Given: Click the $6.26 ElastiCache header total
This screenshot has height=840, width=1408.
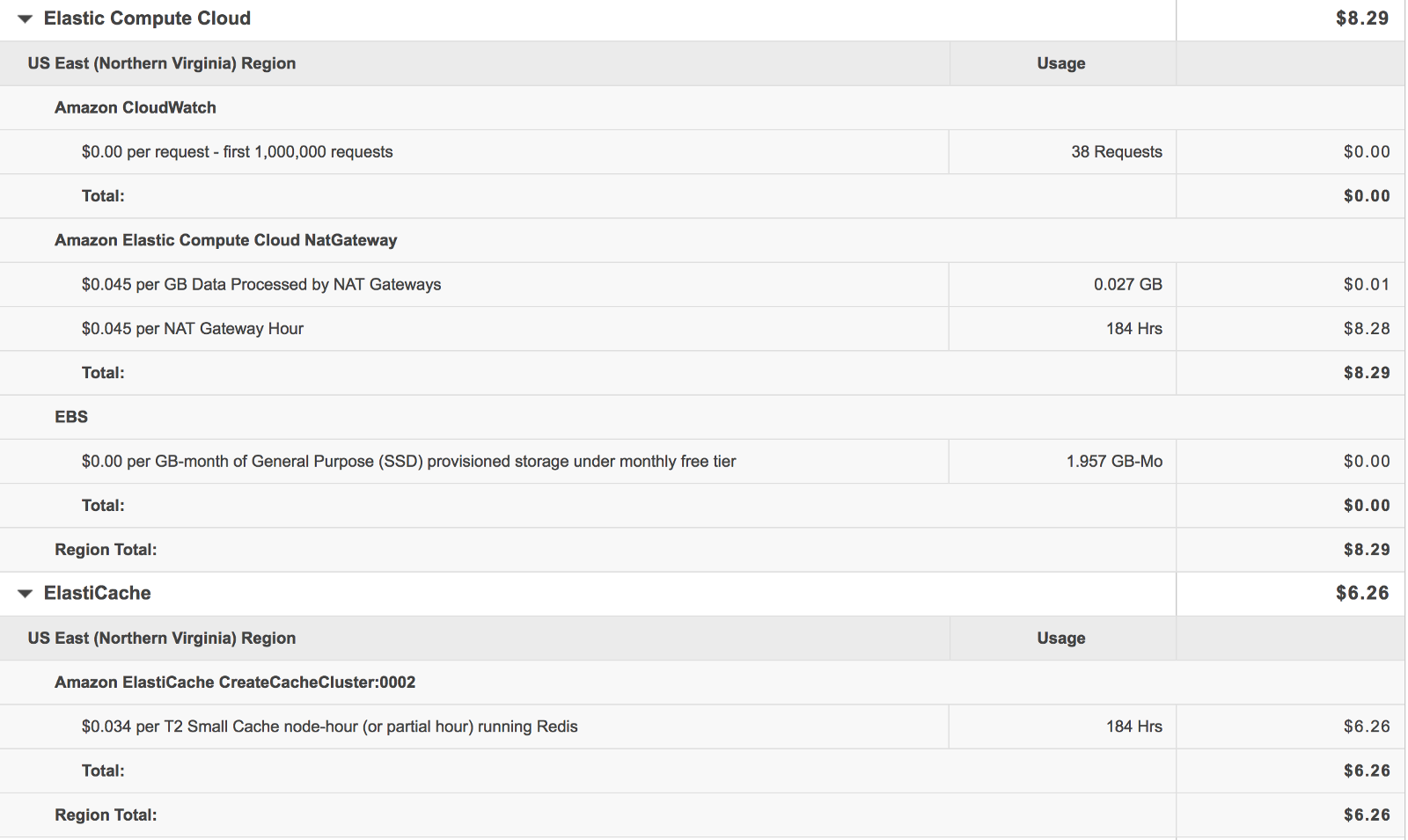Looking at the screenshot, I should tap(1361, 594).
